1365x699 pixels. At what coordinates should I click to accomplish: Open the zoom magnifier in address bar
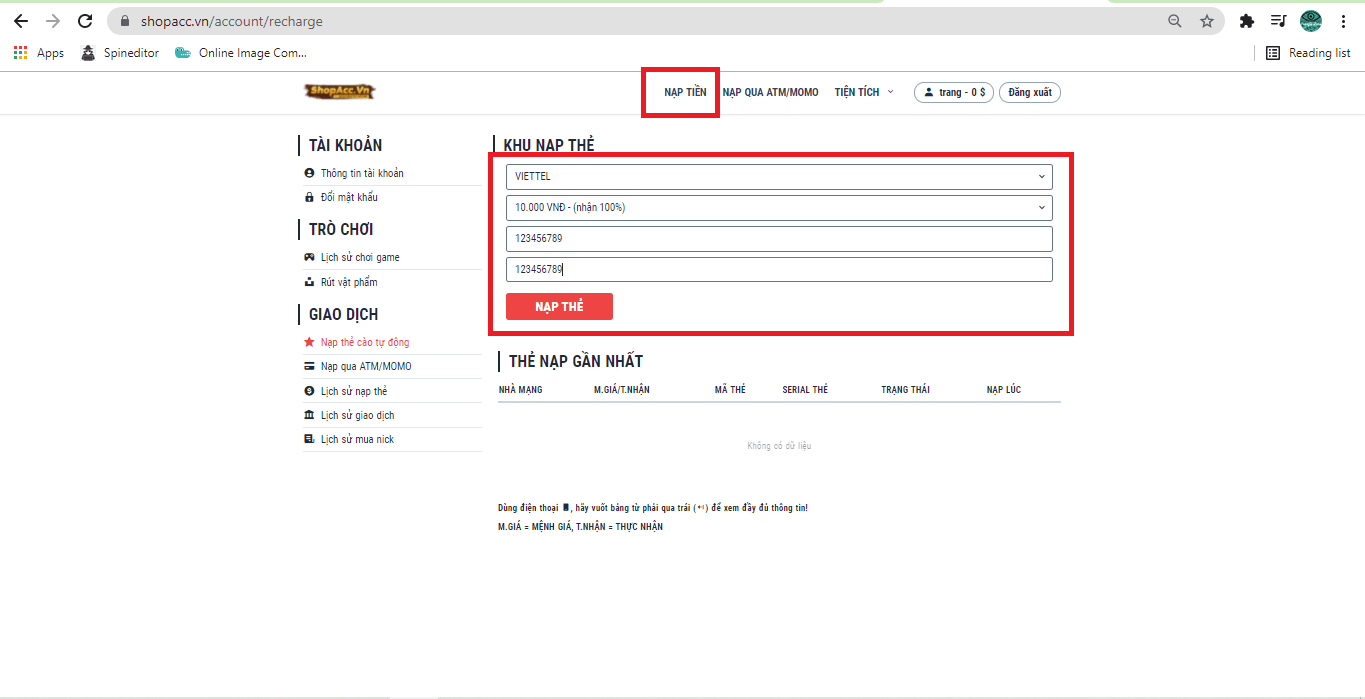(1175, 21)
